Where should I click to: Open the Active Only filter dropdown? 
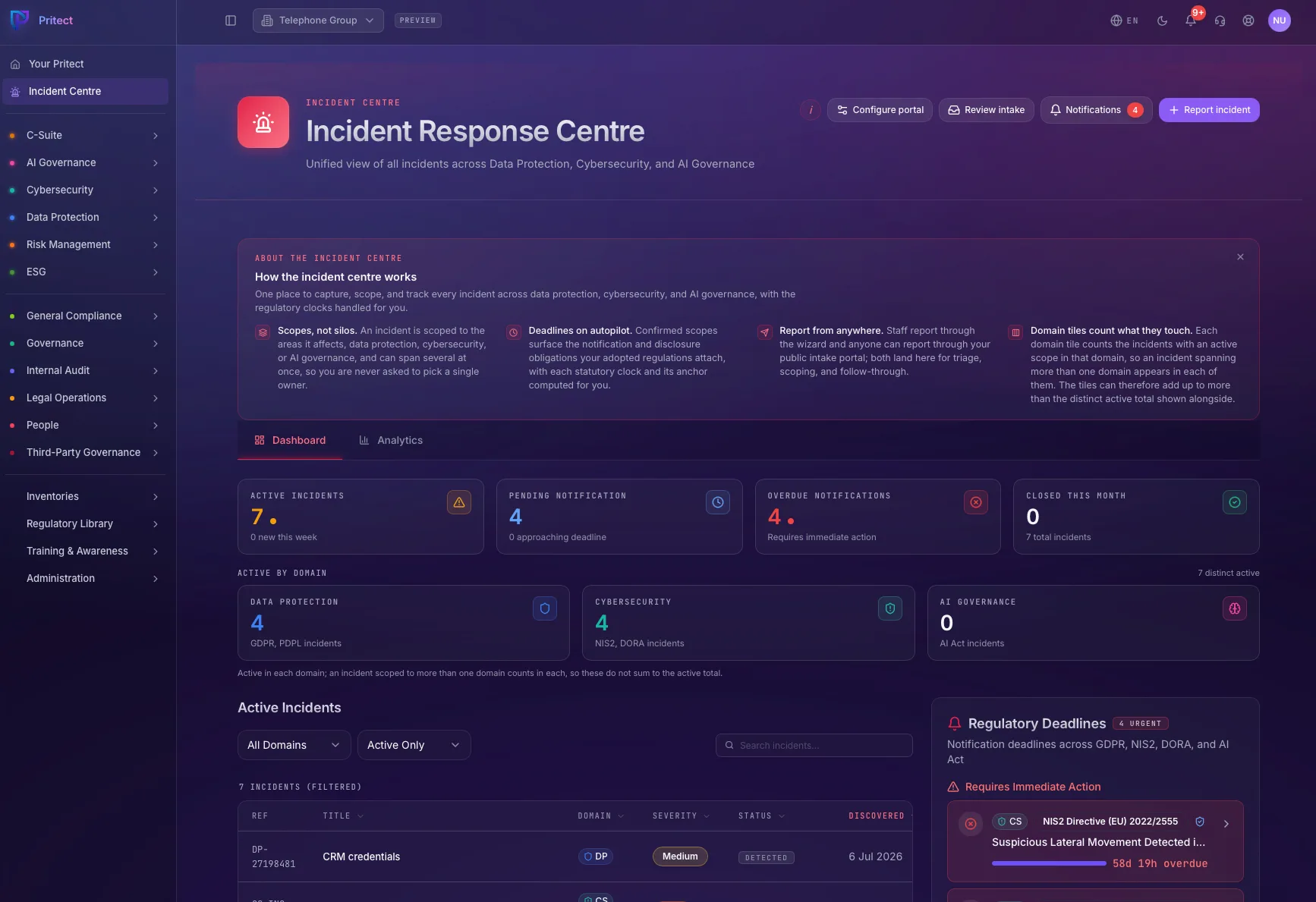click(x=414, y=745)
